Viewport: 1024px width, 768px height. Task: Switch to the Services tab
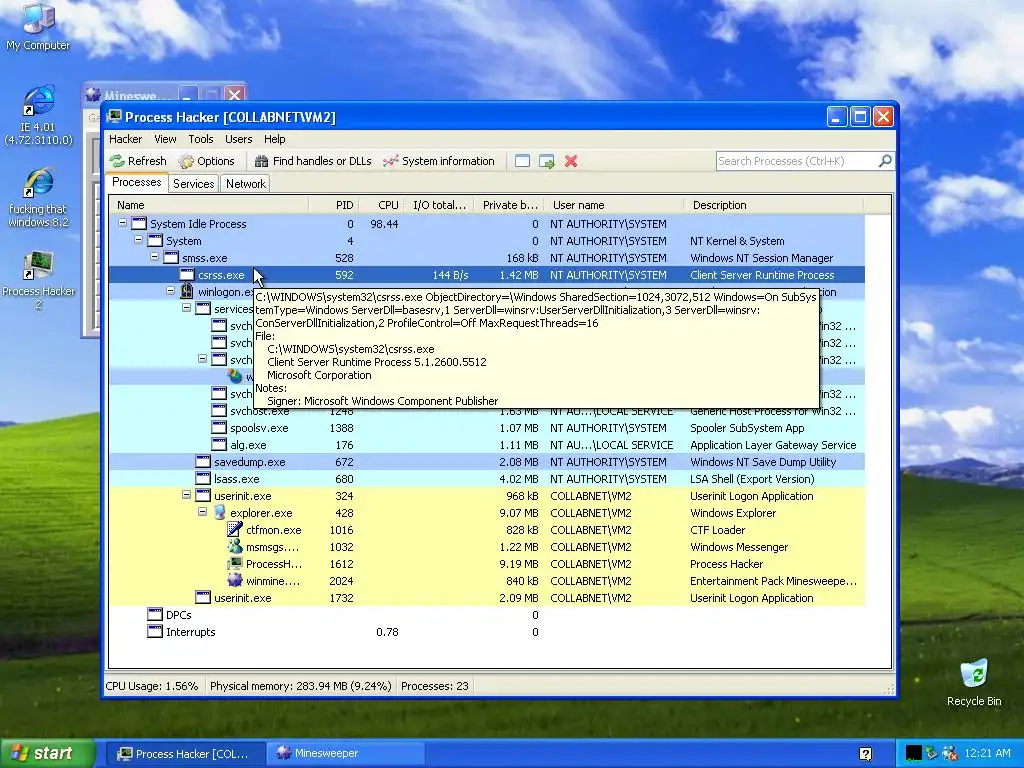point(193,184)
